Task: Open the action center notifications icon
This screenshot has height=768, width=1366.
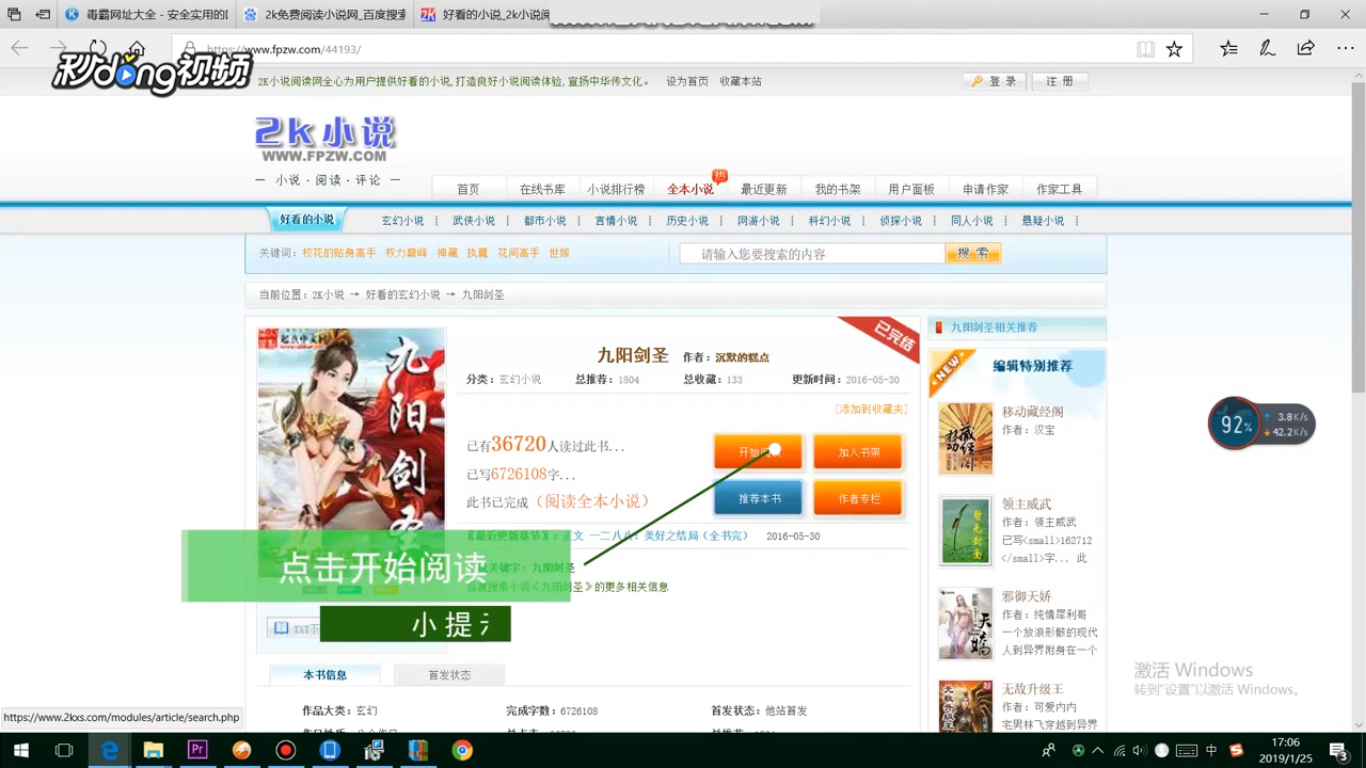Action: [x=1339, y=750]
